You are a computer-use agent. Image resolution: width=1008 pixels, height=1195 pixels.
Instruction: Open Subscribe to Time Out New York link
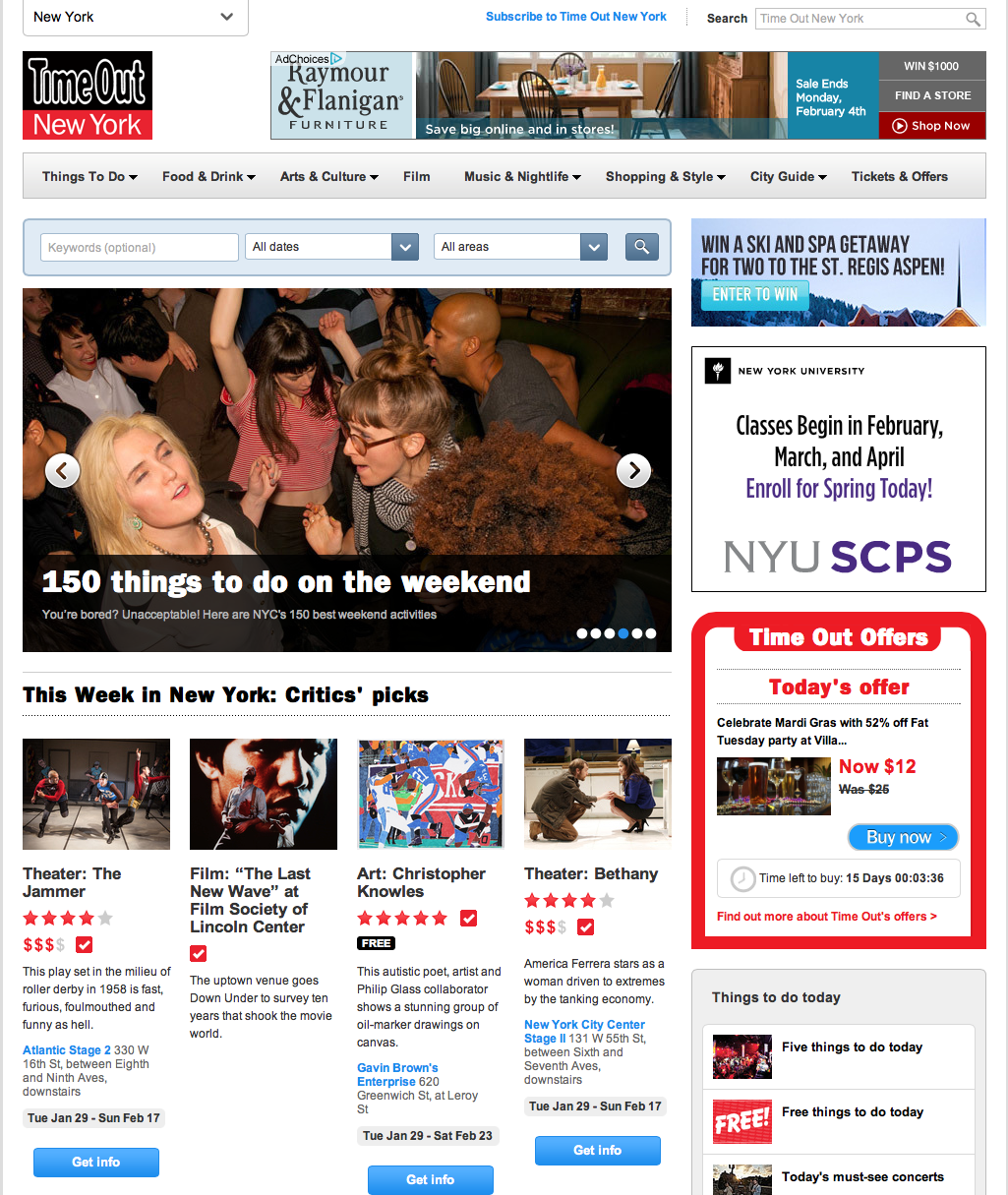[576, 17]
